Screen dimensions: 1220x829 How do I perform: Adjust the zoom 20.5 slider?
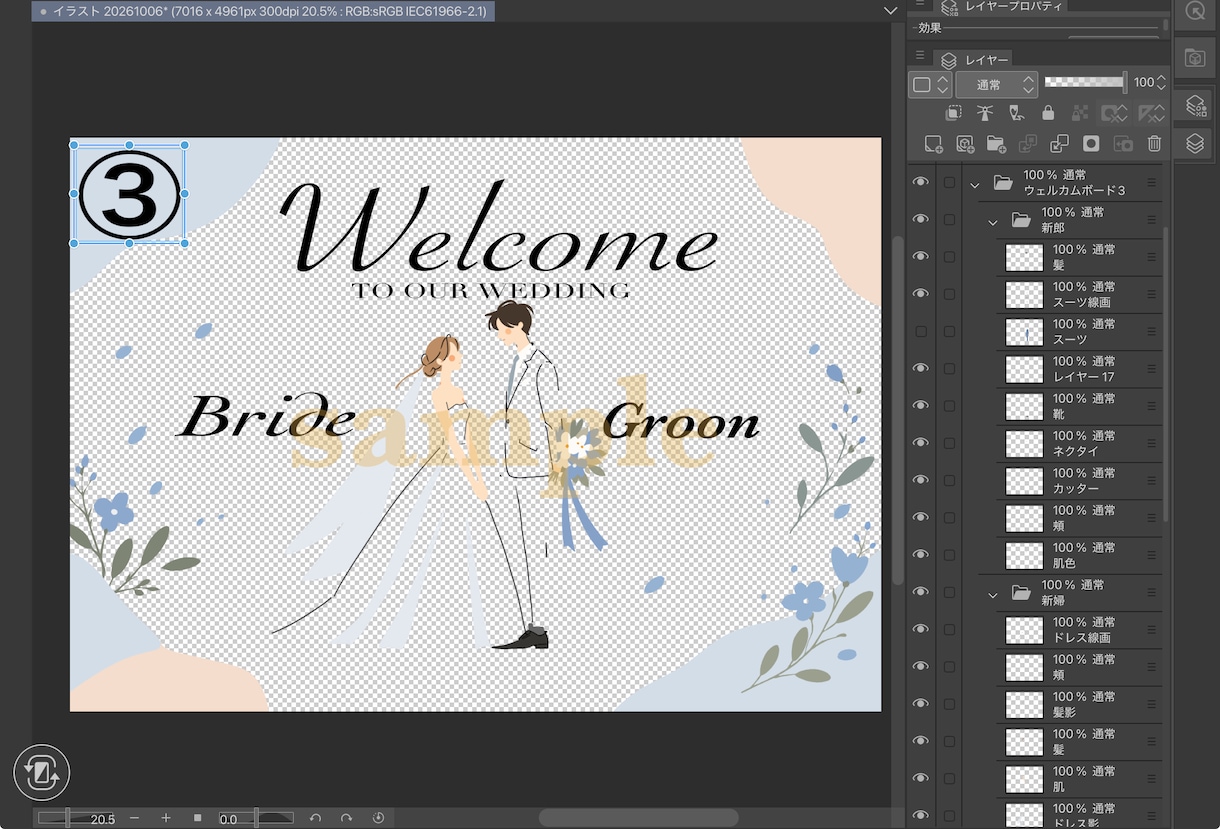pos(77,818)
